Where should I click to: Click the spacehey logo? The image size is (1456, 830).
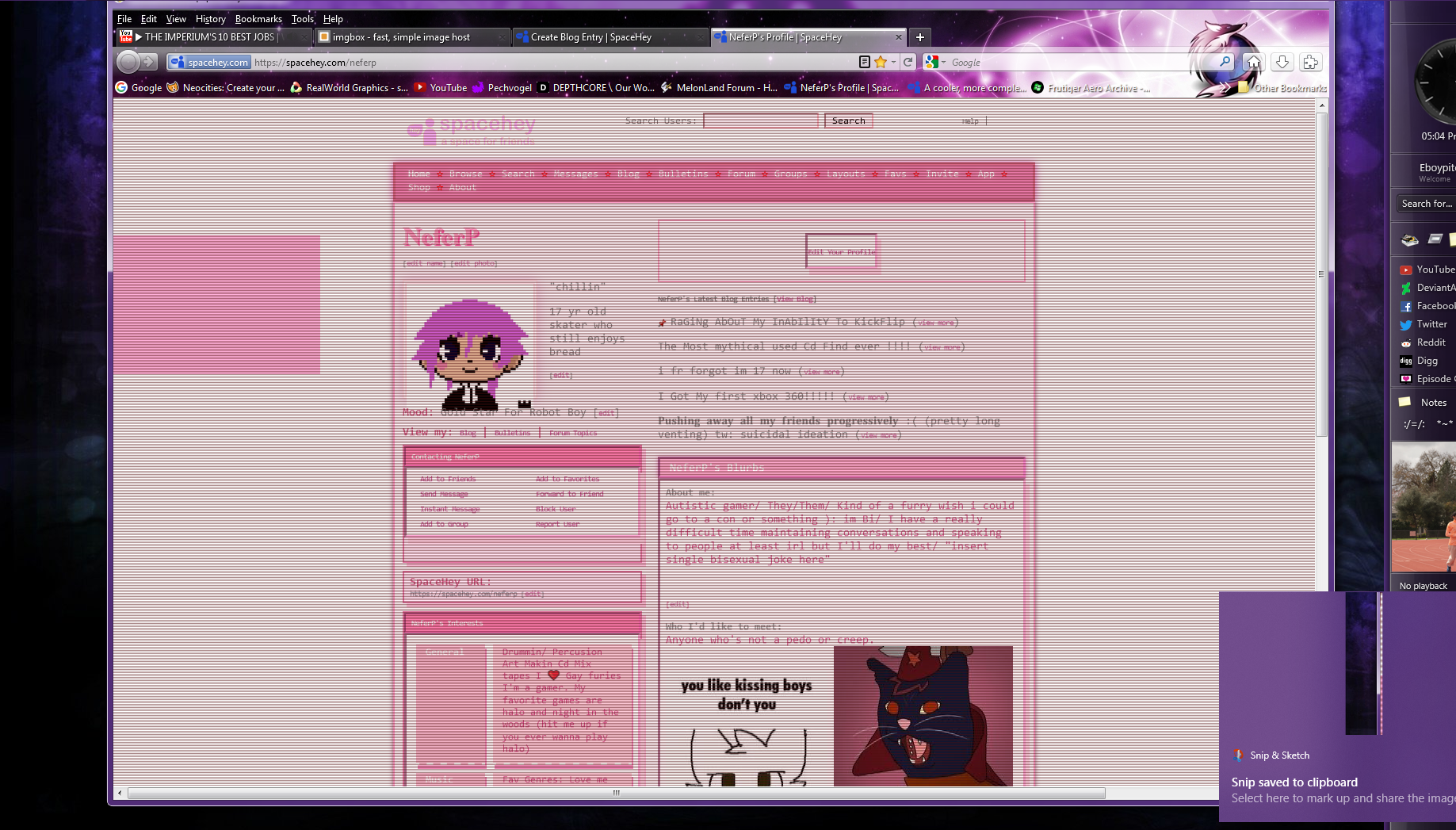(472, 131)
